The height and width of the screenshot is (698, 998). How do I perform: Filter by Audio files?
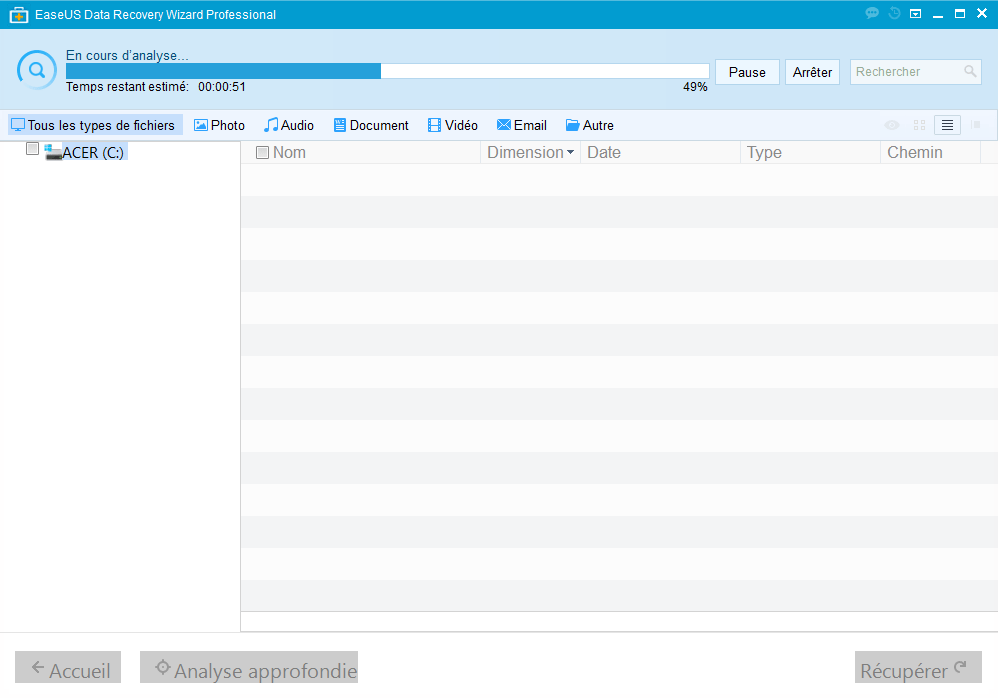tap(289, 125)
